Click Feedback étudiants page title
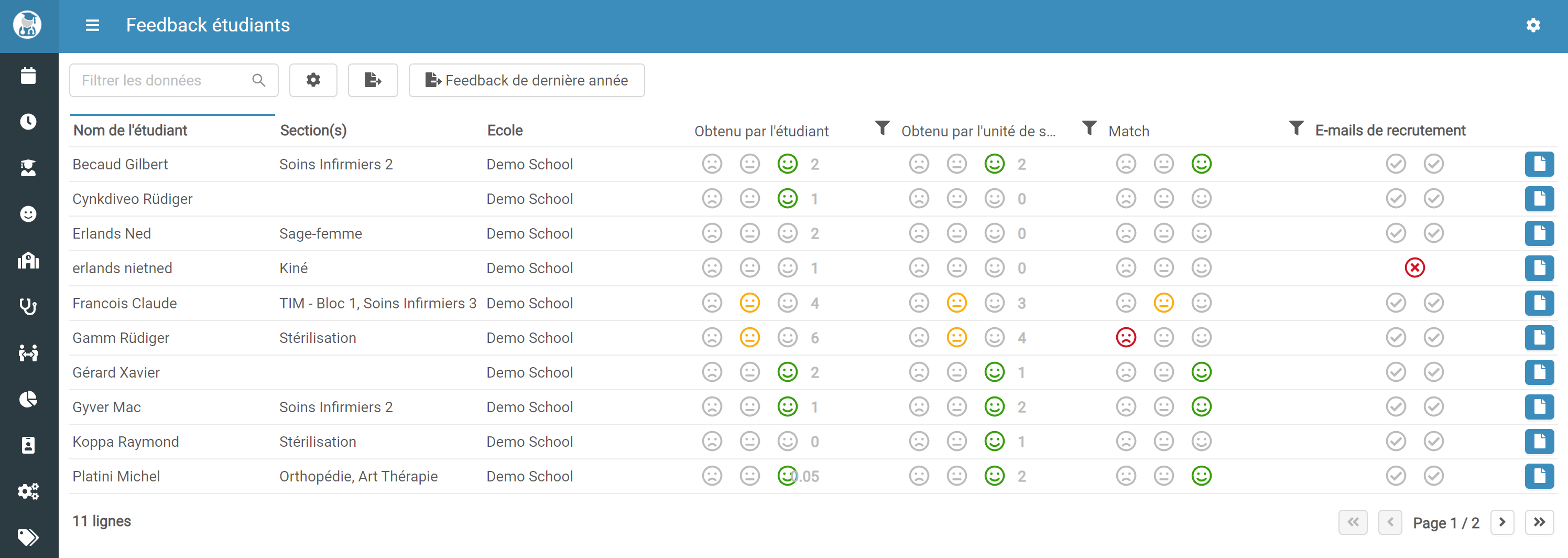The width and height of the screenshot is (1568, 558). pyautogui.click(x=208, y=25)
